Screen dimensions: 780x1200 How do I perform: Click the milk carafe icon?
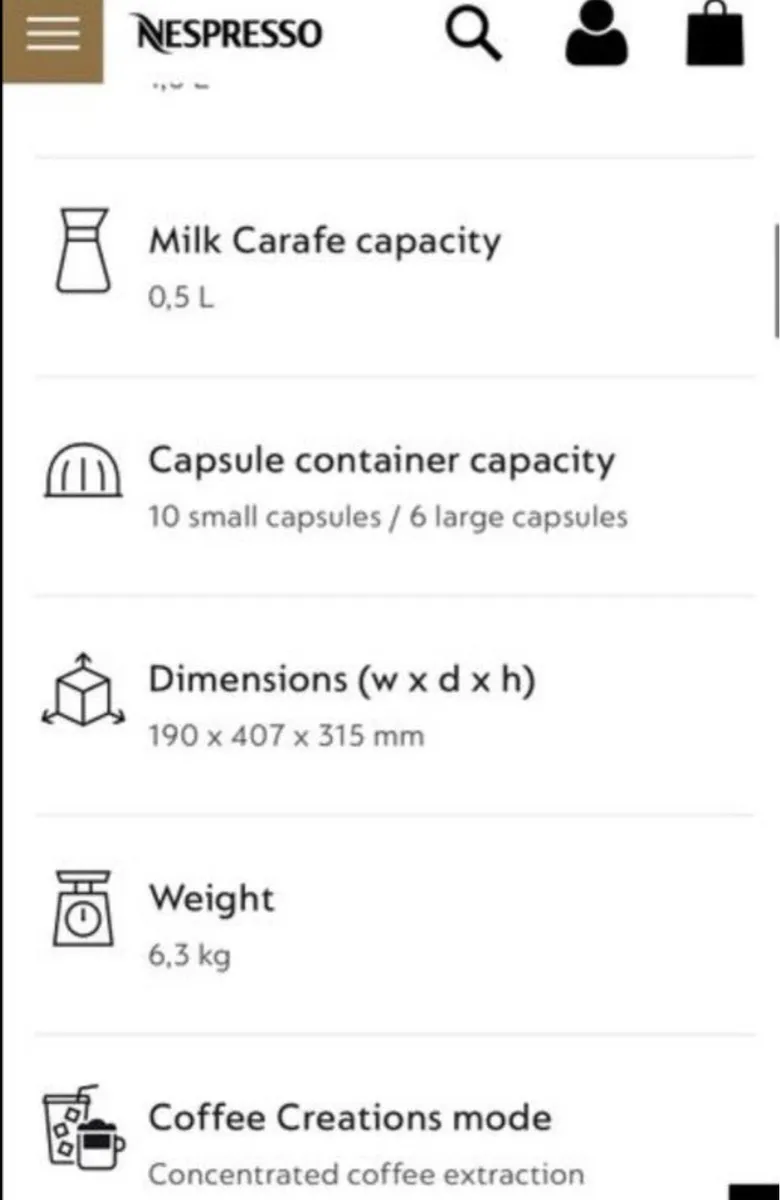[x=81, y=250]
